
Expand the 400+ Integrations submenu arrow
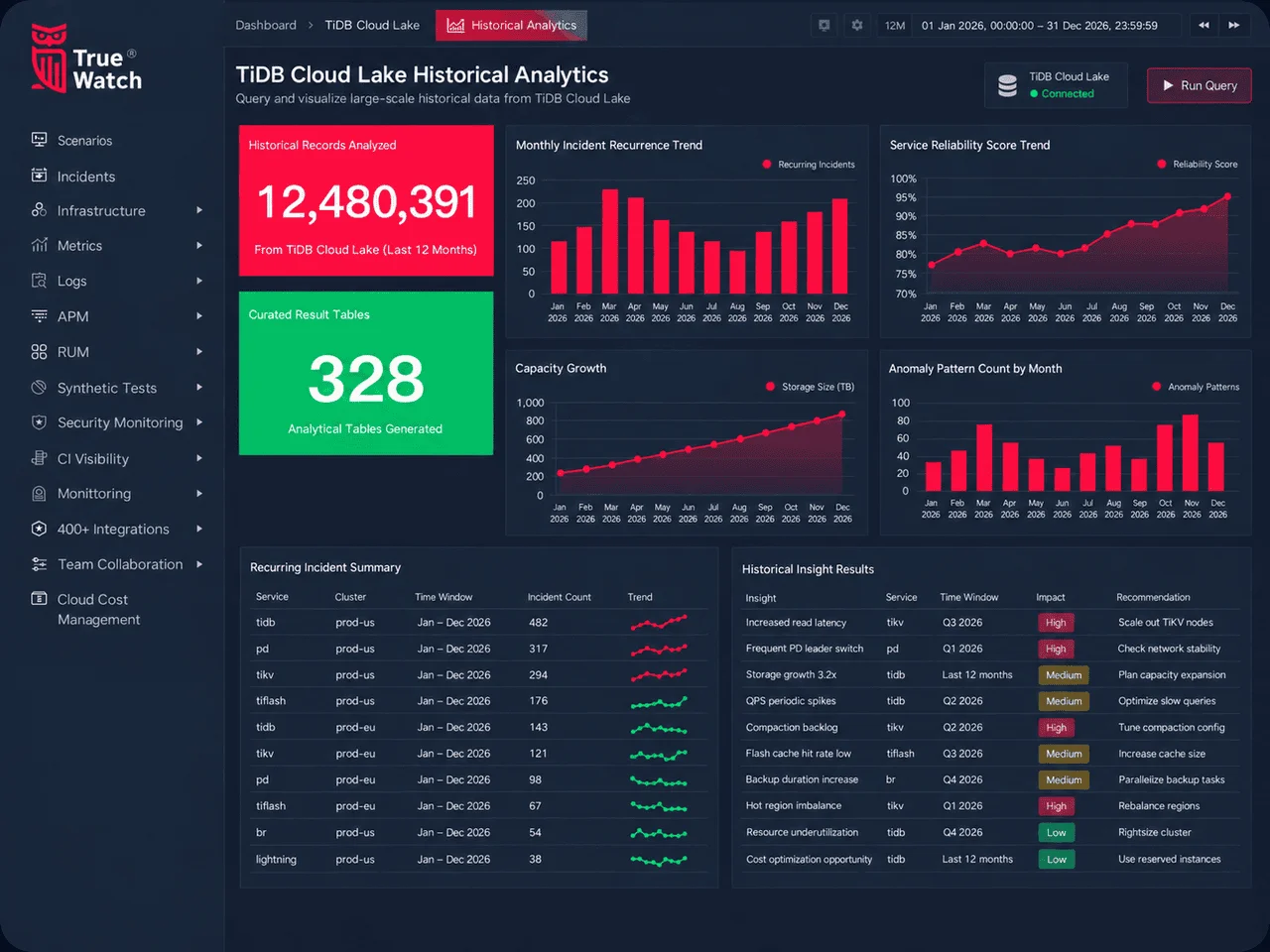pos(199,529)
